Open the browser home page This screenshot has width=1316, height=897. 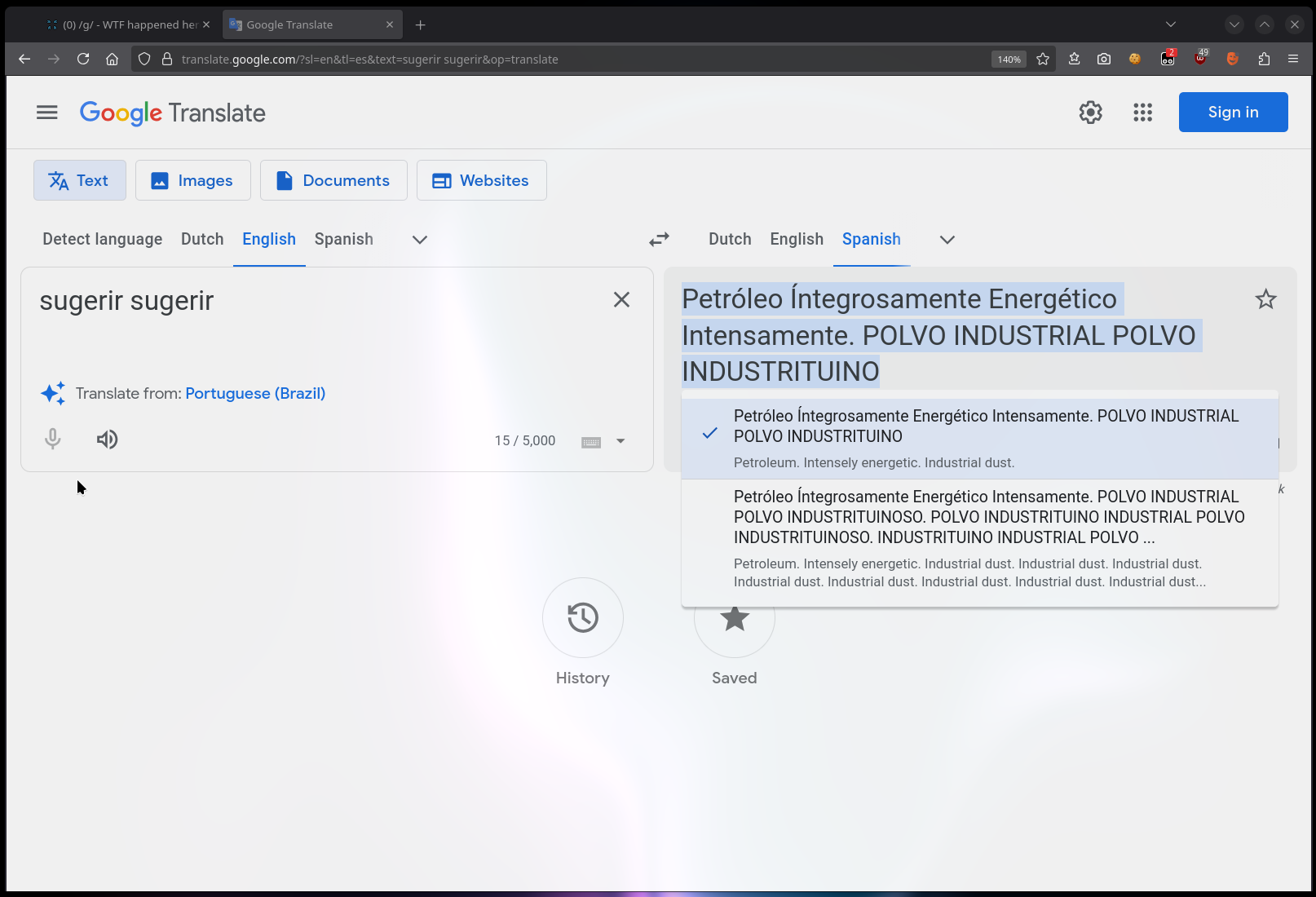pyautogui.click(x=113, y=59)
